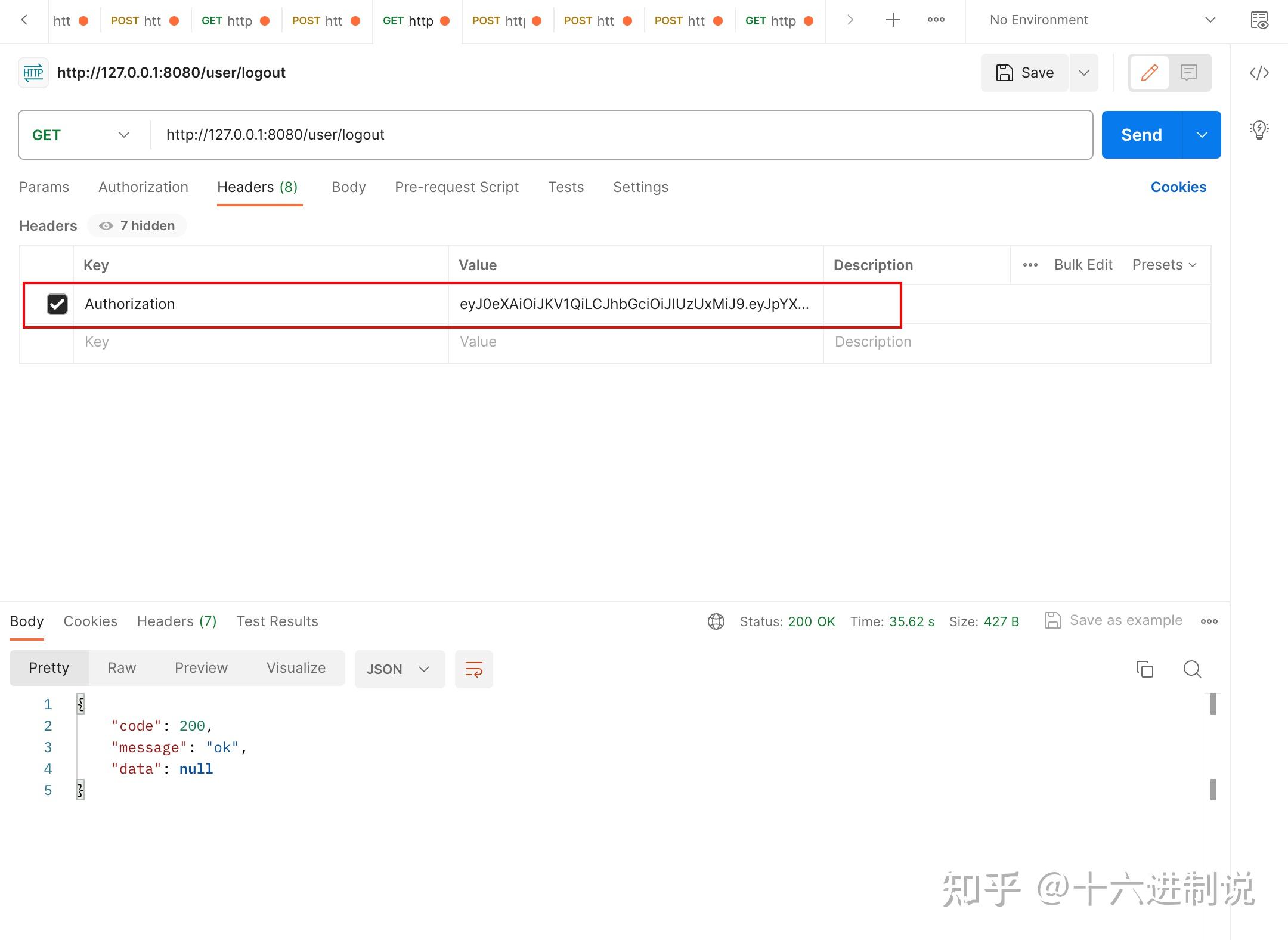Viewport: 1288px width, 940px height.
Task: Copy the response body
Action: (x=1144, y=669)
